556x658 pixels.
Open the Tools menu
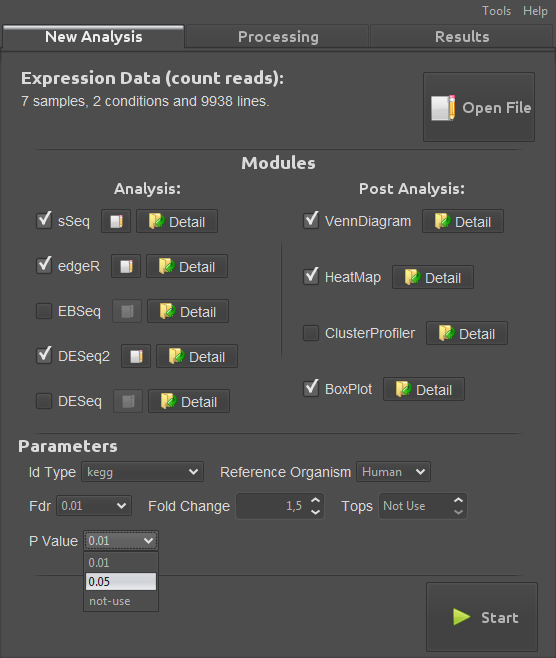coord(496,11)
